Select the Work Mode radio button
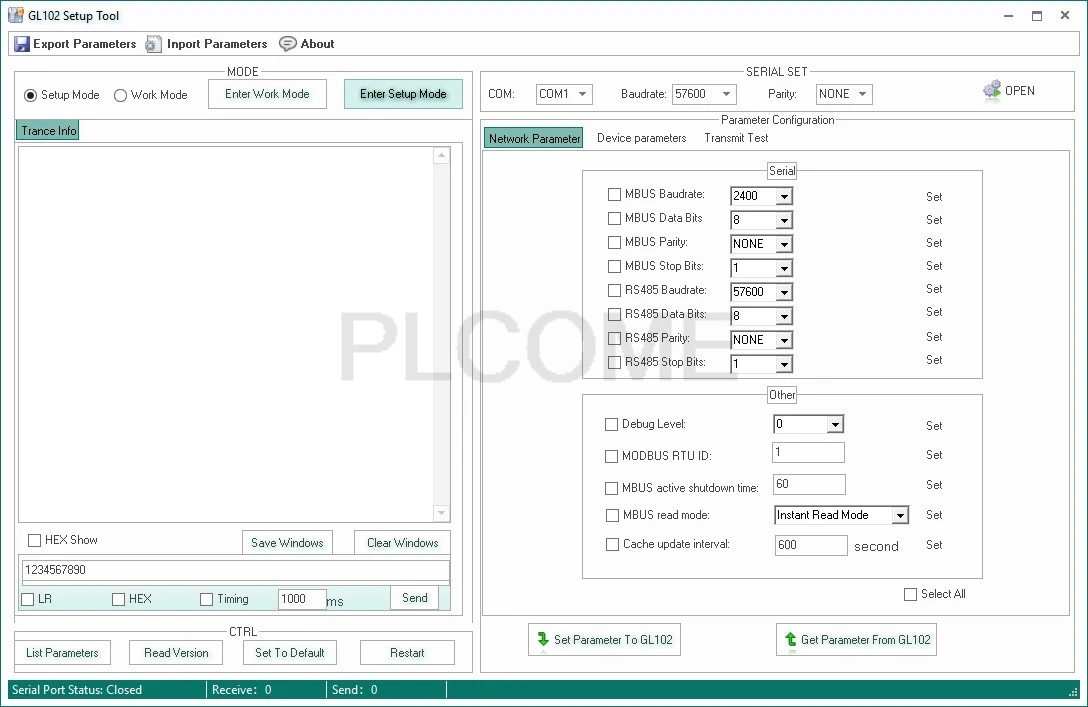Viewport: 1088px width, 707px height. coord(120,95)
